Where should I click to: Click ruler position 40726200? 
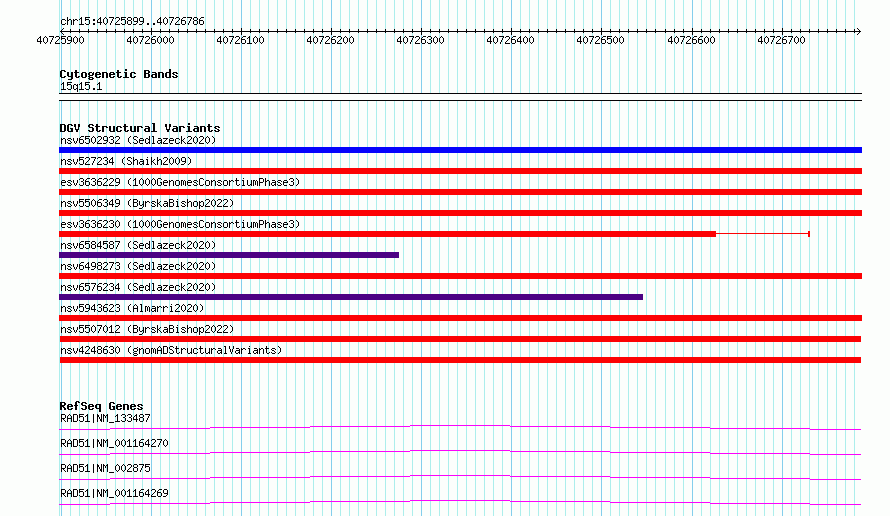(x=330, y=40)
